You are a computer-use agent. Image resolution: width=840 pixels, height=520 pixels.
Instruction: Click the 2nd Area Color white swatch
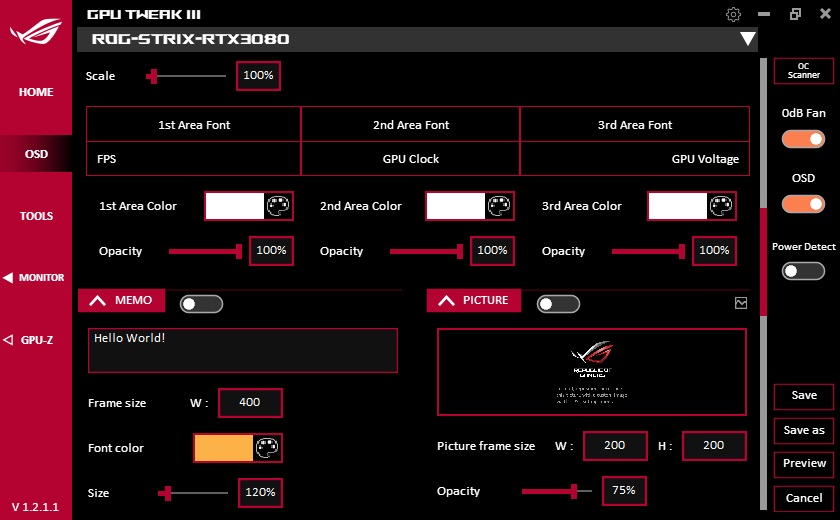point(455,206)
